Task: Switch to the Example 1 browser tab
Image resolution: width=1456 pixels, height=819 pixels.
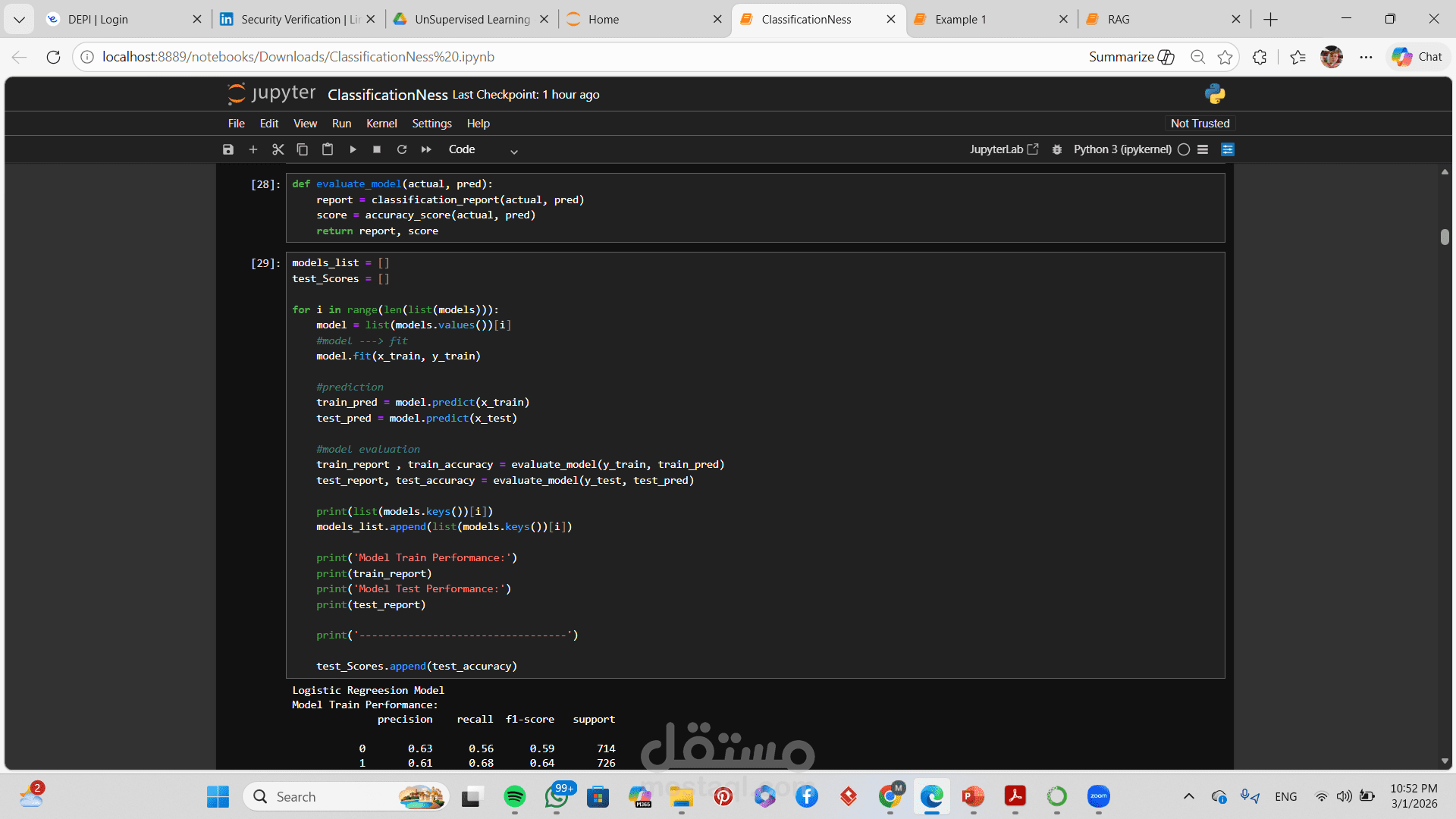Action: (961, 19)
